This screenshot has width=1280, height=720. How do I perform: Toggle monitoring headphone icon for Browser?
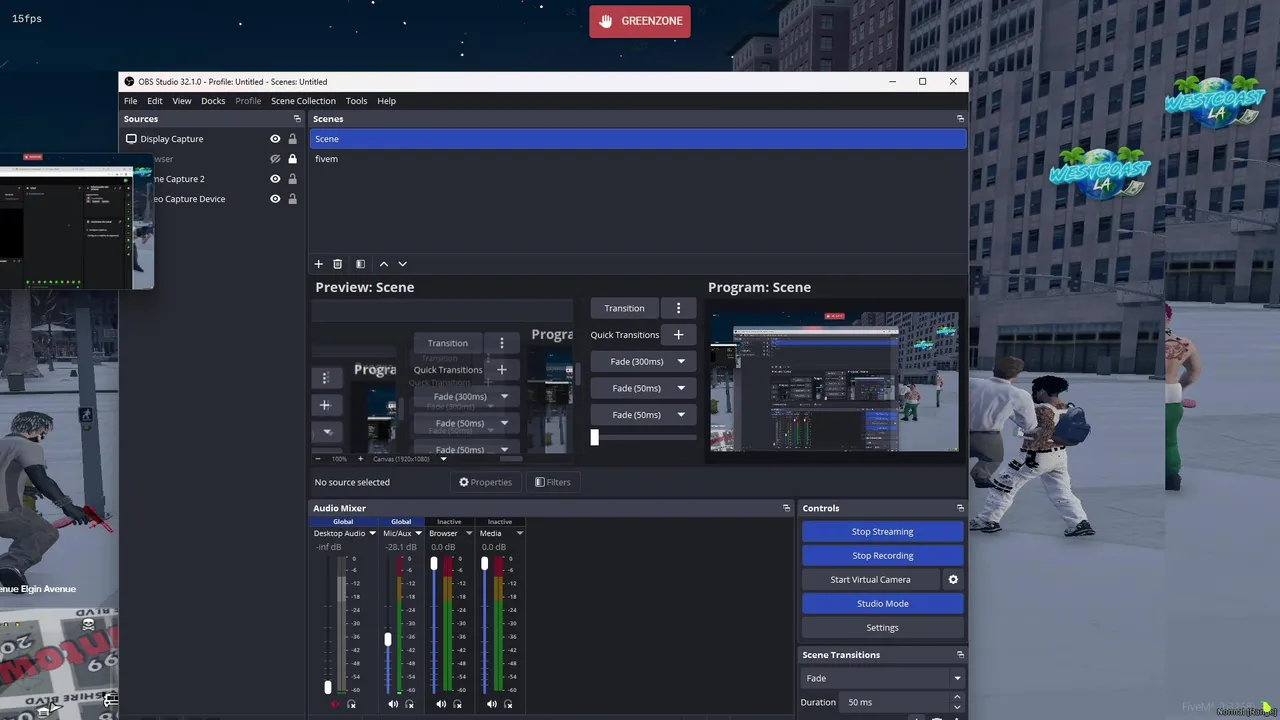459,704
